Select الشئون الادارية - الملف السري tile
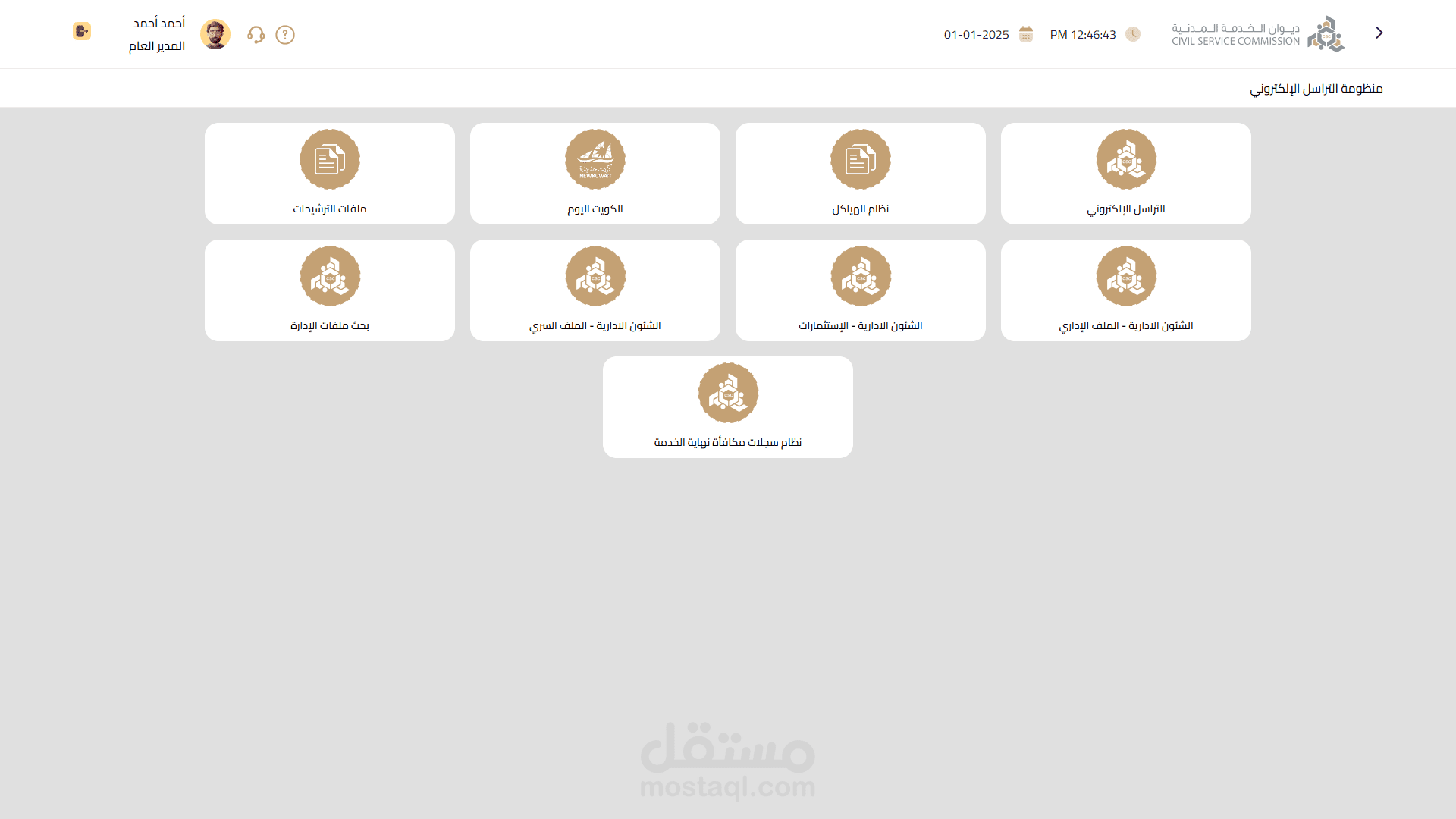1456x819 pixels. pos(595,290)
